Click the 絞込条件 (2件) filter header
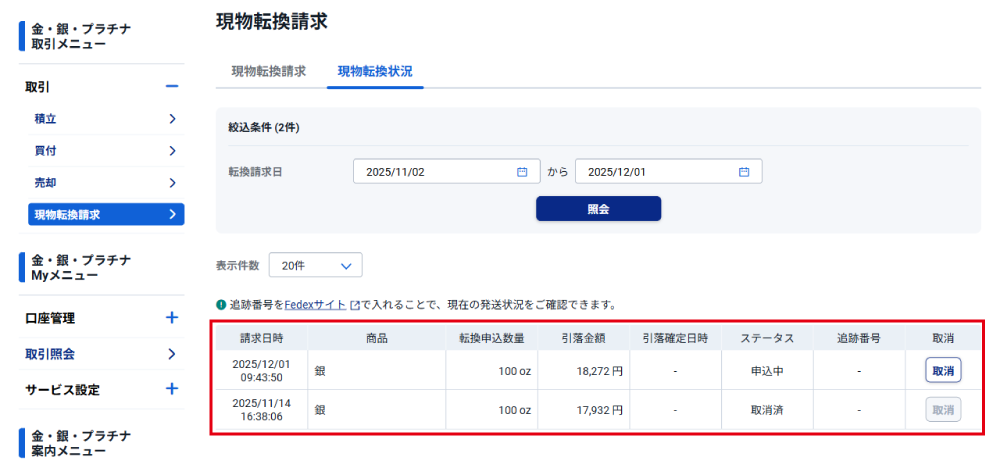This screenshot has height=470, width=1000. coord(264,128)
